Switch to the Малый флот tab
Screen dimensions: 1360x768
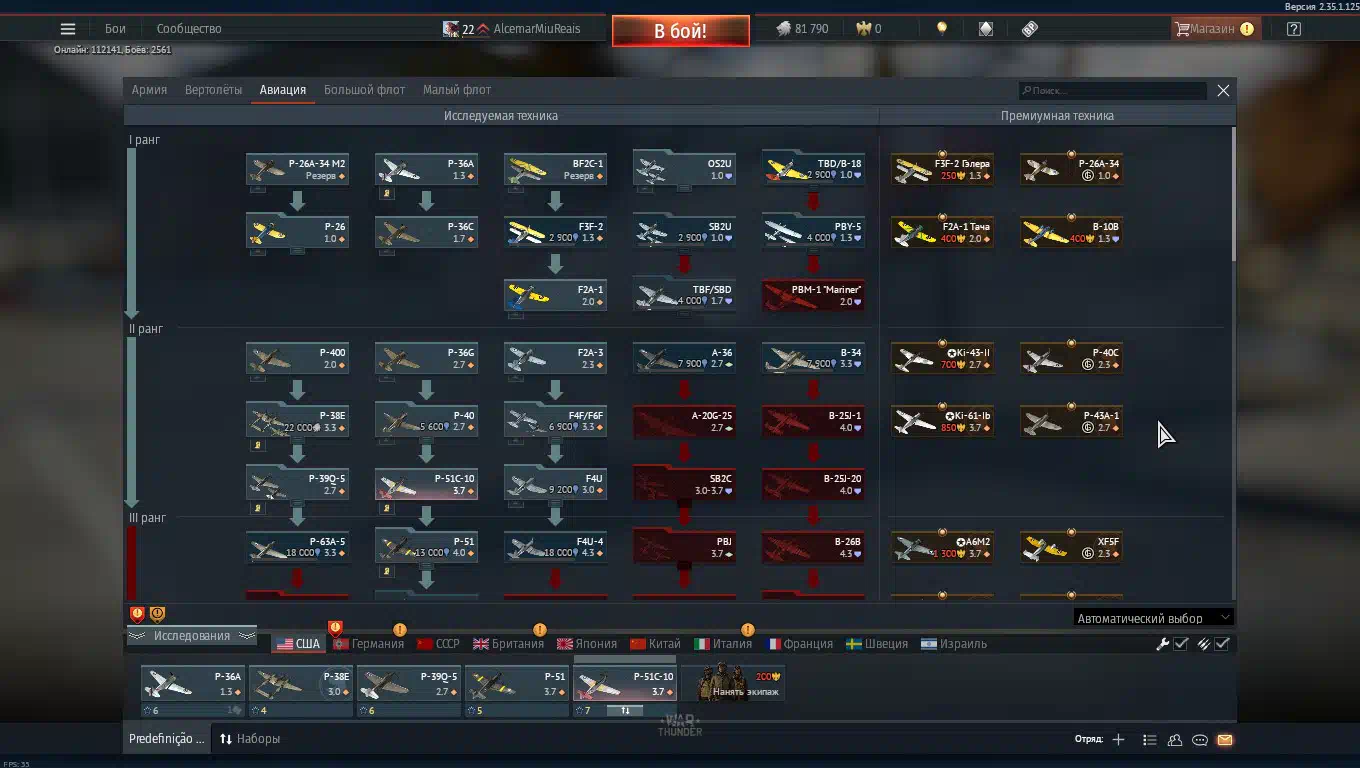[457, 90]
